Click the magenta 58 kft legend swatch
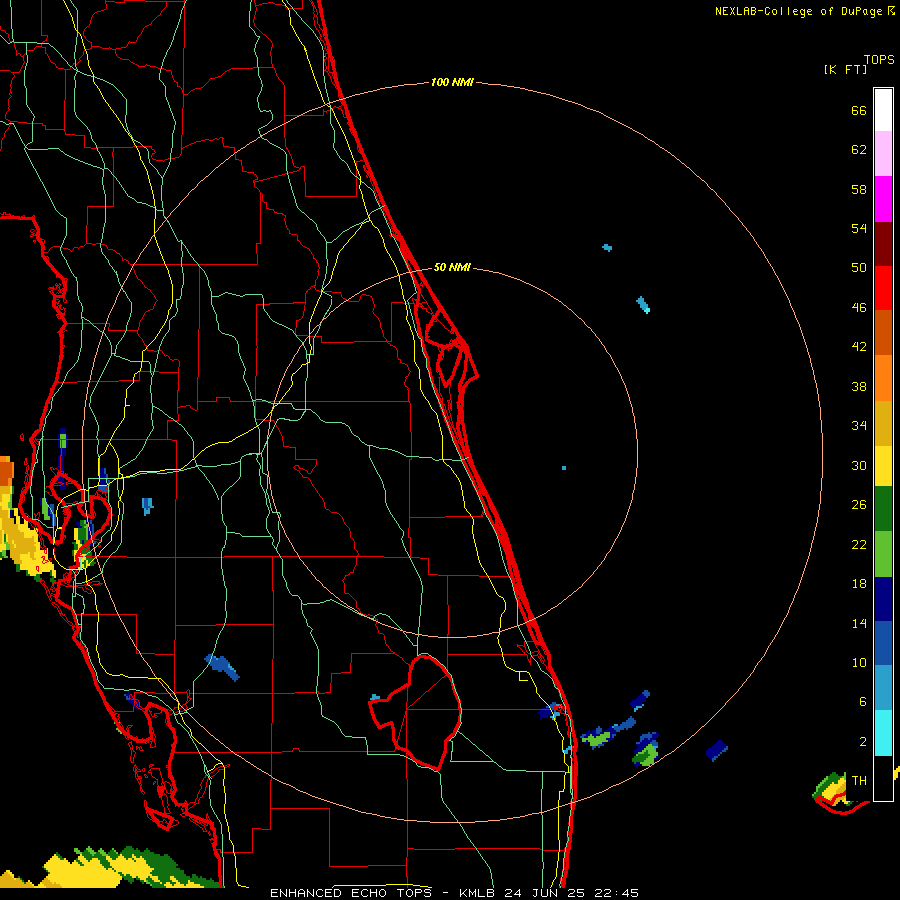900x900 pixels. [x=883, y=199]
